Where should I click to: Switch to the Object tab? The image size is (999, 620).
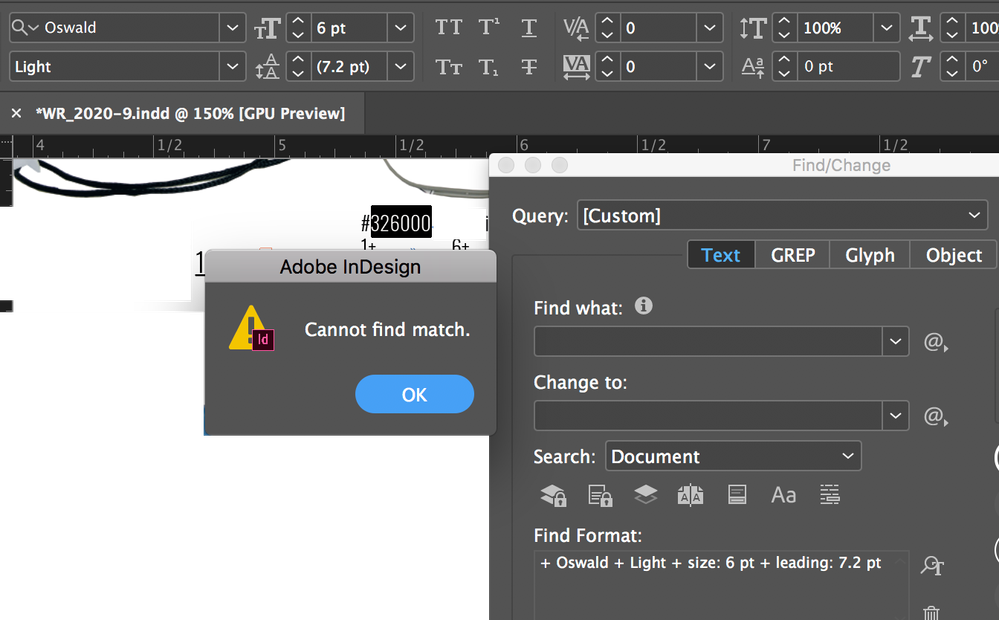pyautogui.click(x=954, y=255)
